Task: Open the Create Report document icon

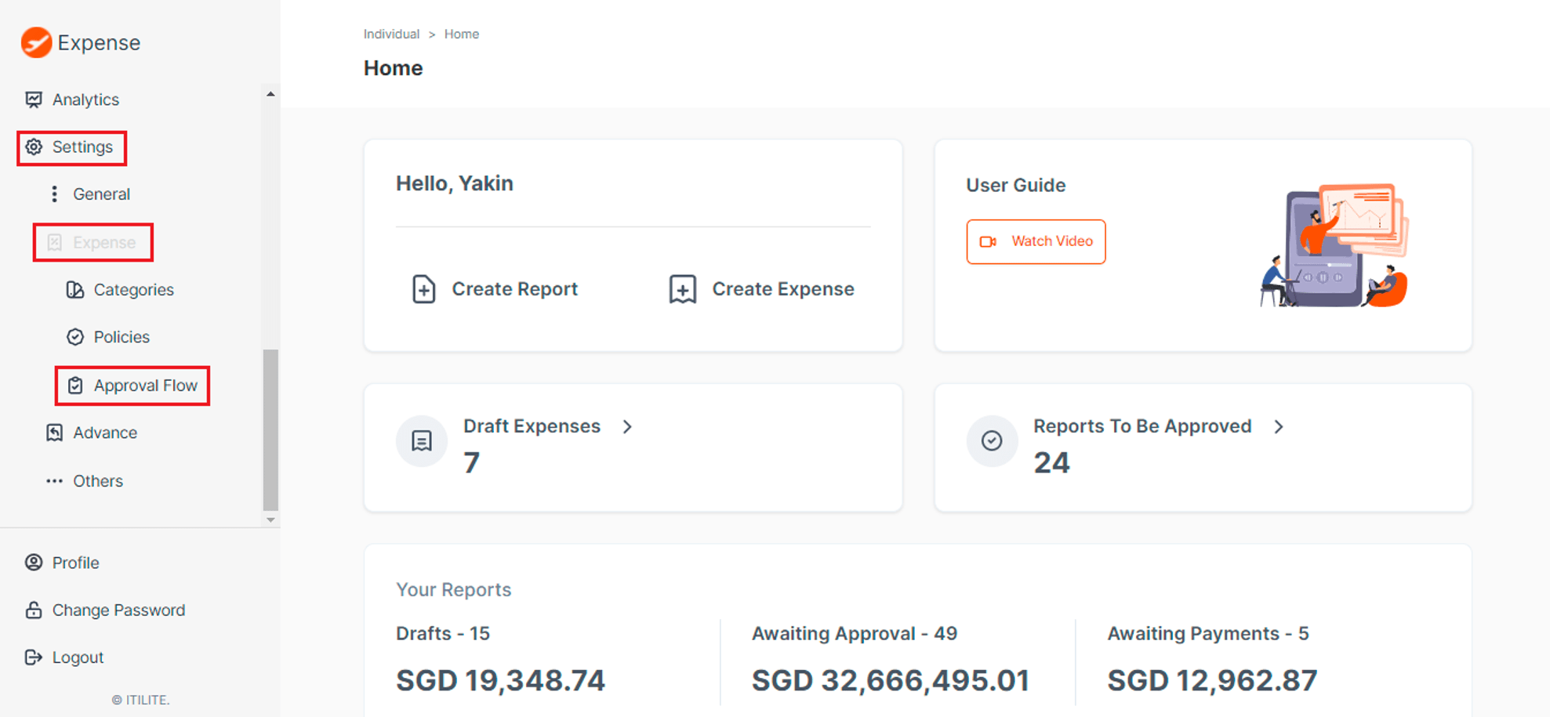Action: point(424,288)
